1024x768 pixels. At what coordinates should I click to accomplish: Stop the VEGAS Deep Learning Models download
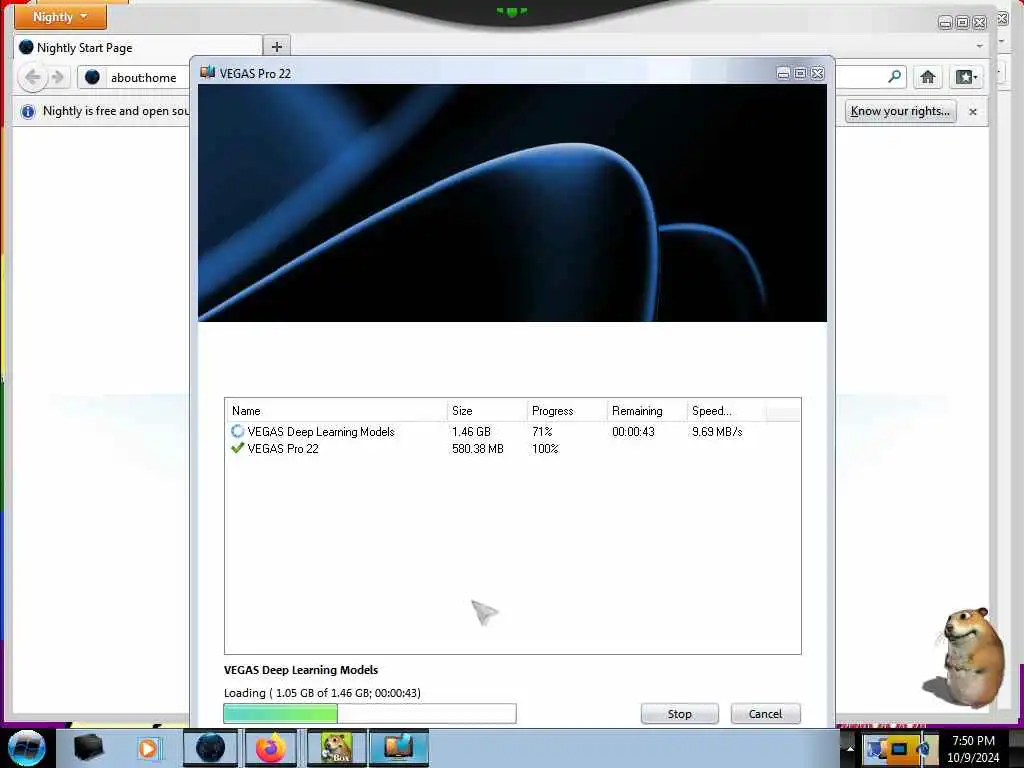click(679, 713)
